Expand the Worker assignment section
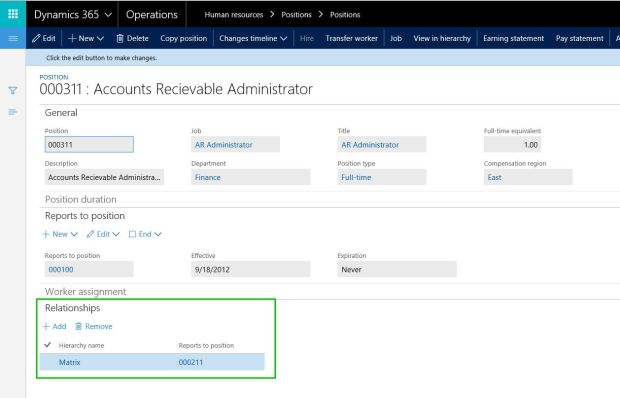Viewport: 620px width, 398px height. [x=85, y=292]
